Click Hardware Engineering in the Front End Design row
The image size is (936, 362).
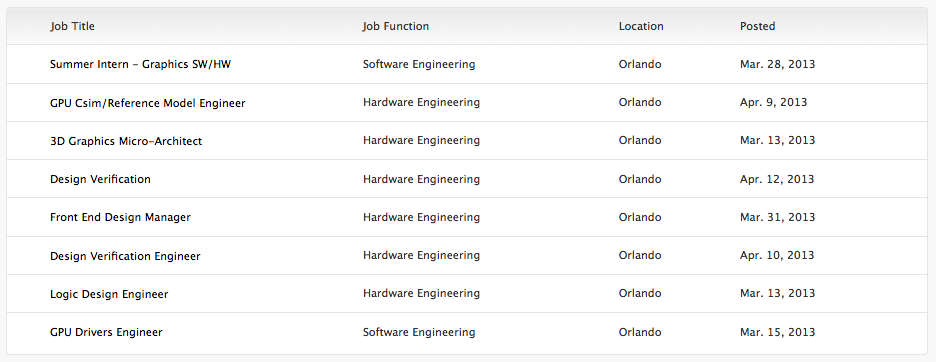421,217
